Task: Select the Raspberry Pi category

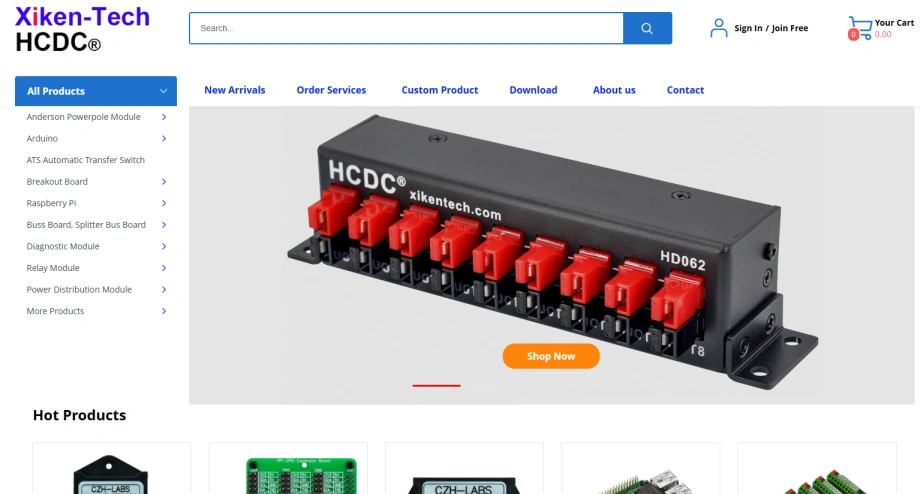Action: click(51, 203)
